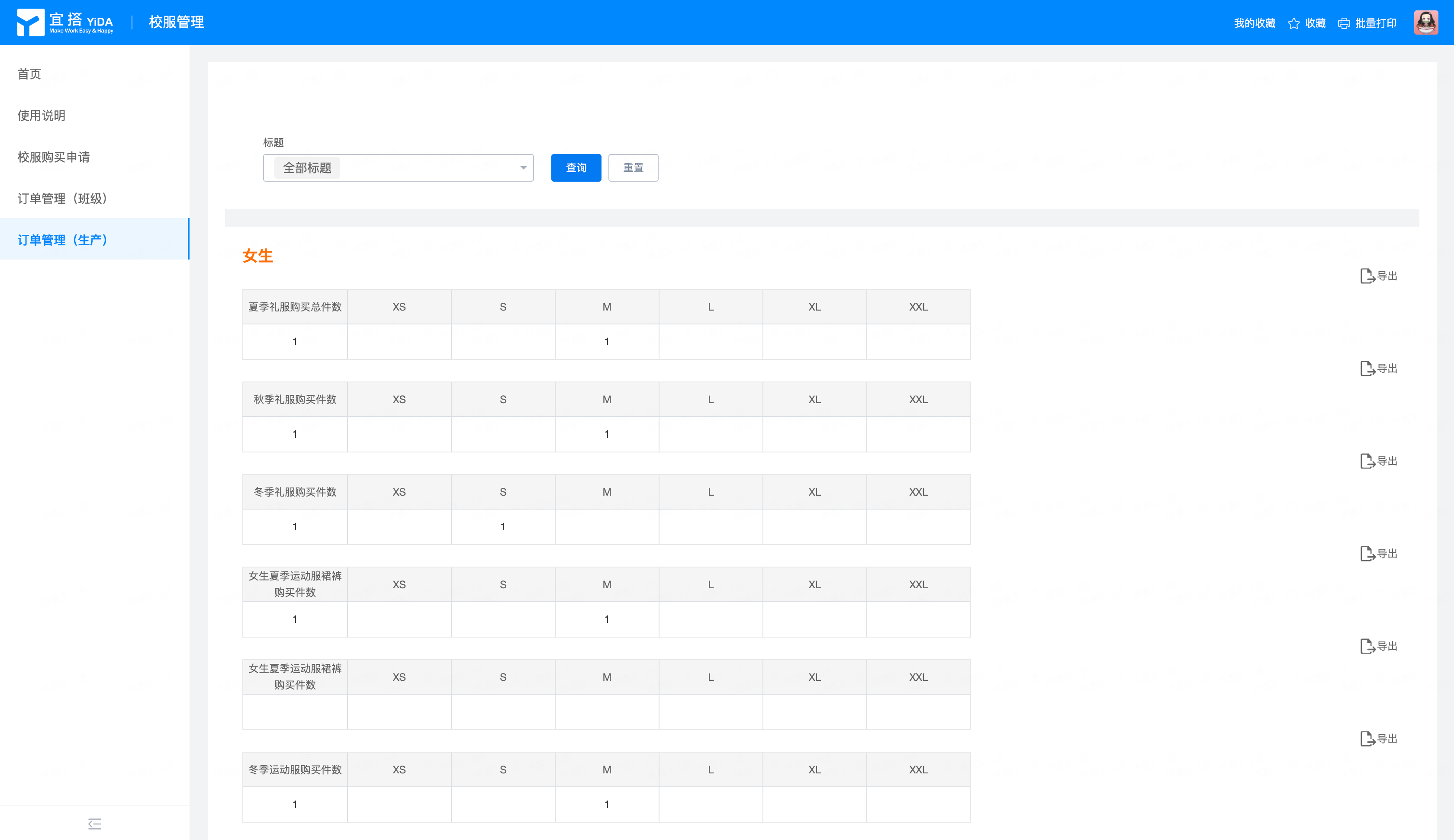This screenshot has width=1454, height=840.
Task: Open 首页 in sidebar
Action: (x=29, y=74)
